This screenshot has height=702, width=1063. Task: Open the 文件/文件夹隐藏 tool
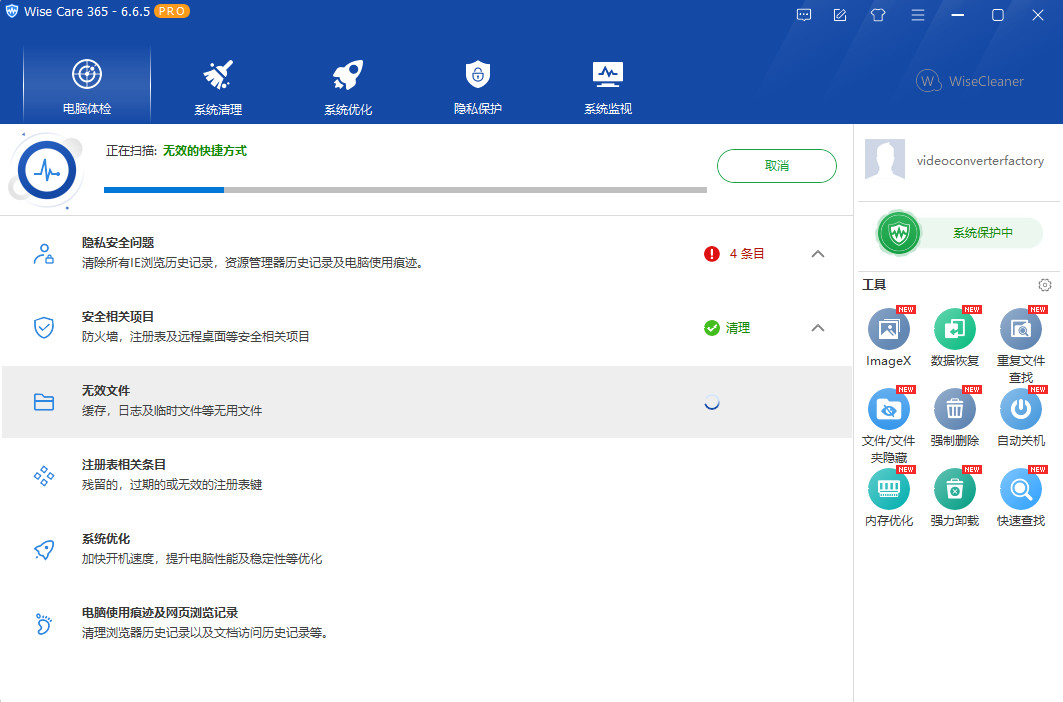pyautogui.click(x=888, y=410)
